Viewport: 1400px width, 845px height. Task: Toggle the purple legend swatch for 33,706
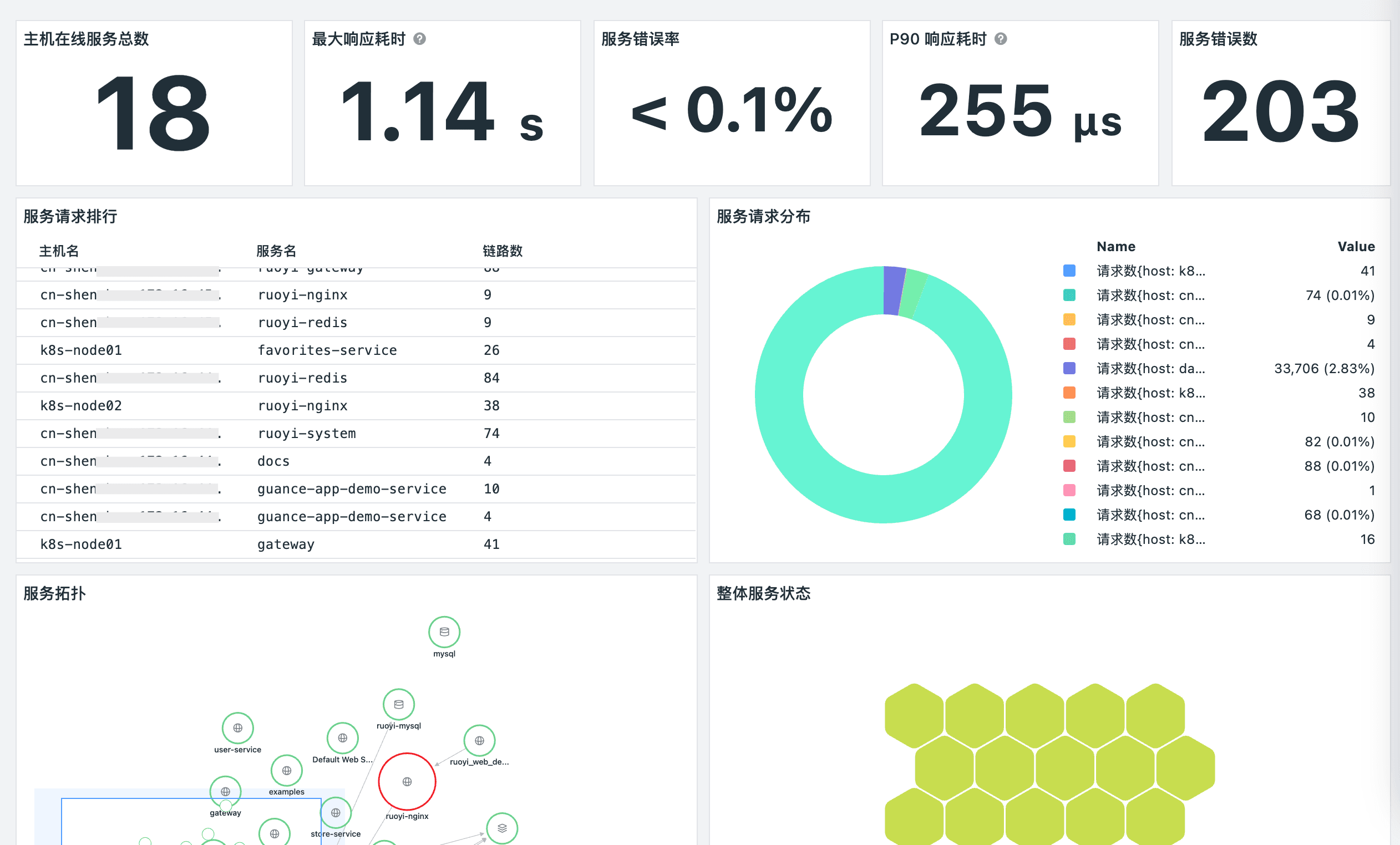(1069, 368)
